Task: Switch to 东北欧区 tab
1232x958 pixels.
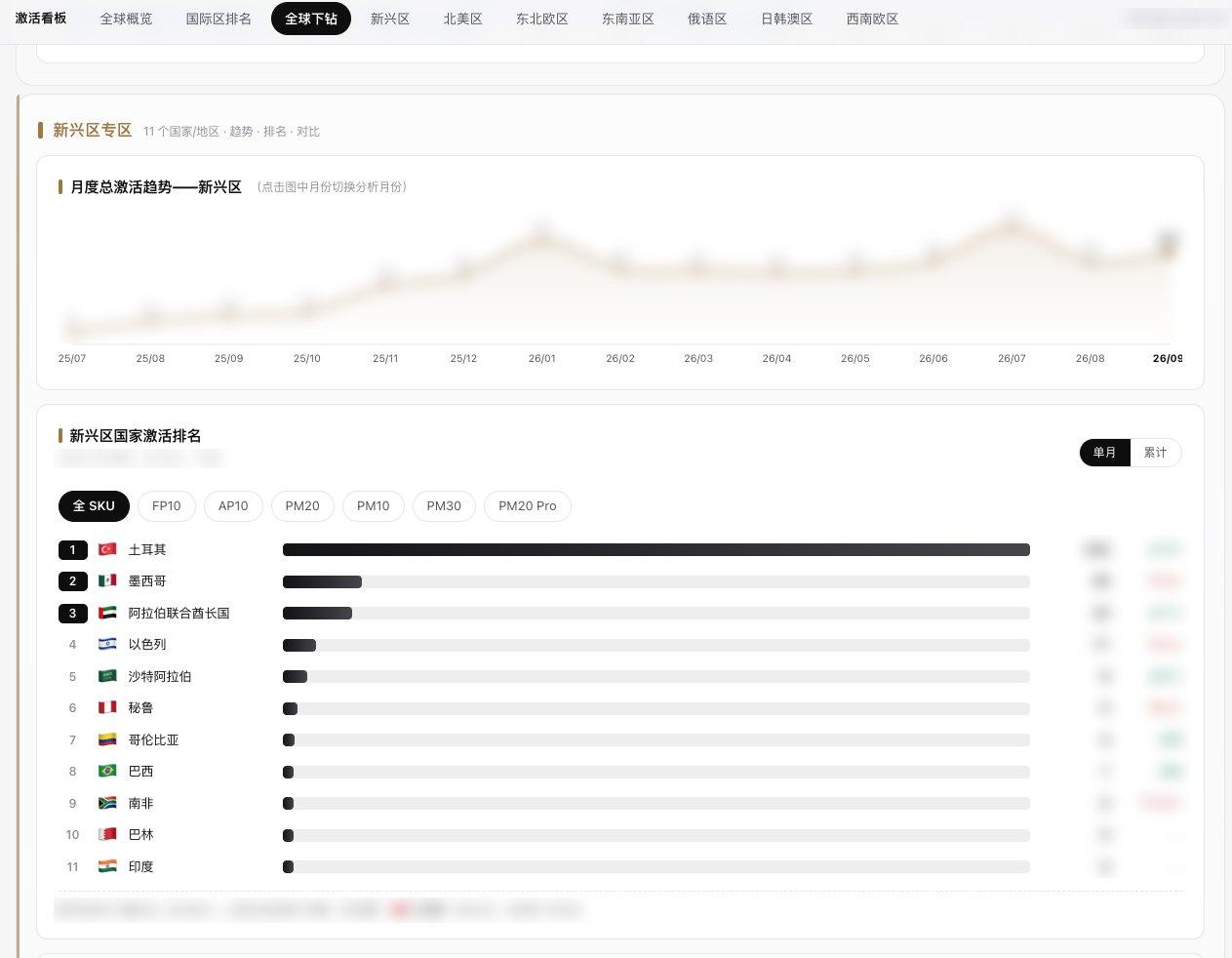Action: [x=542, y=19]
